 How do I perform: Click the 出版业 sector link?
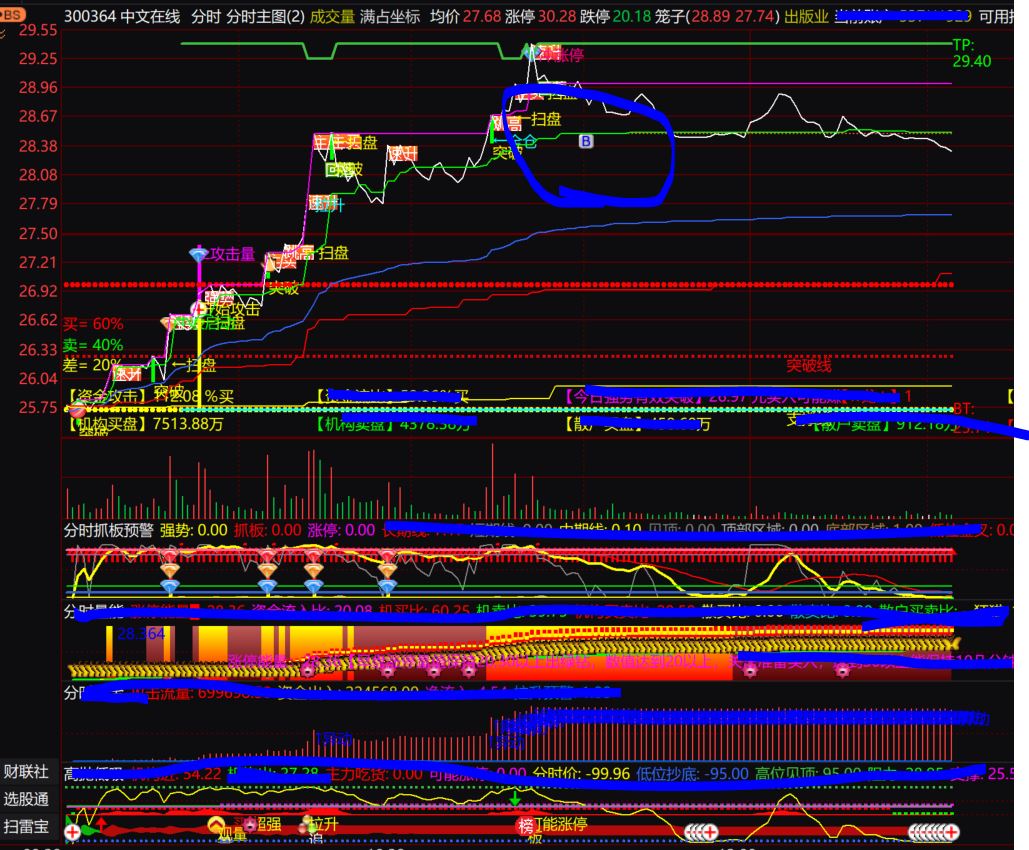point(807,16)
